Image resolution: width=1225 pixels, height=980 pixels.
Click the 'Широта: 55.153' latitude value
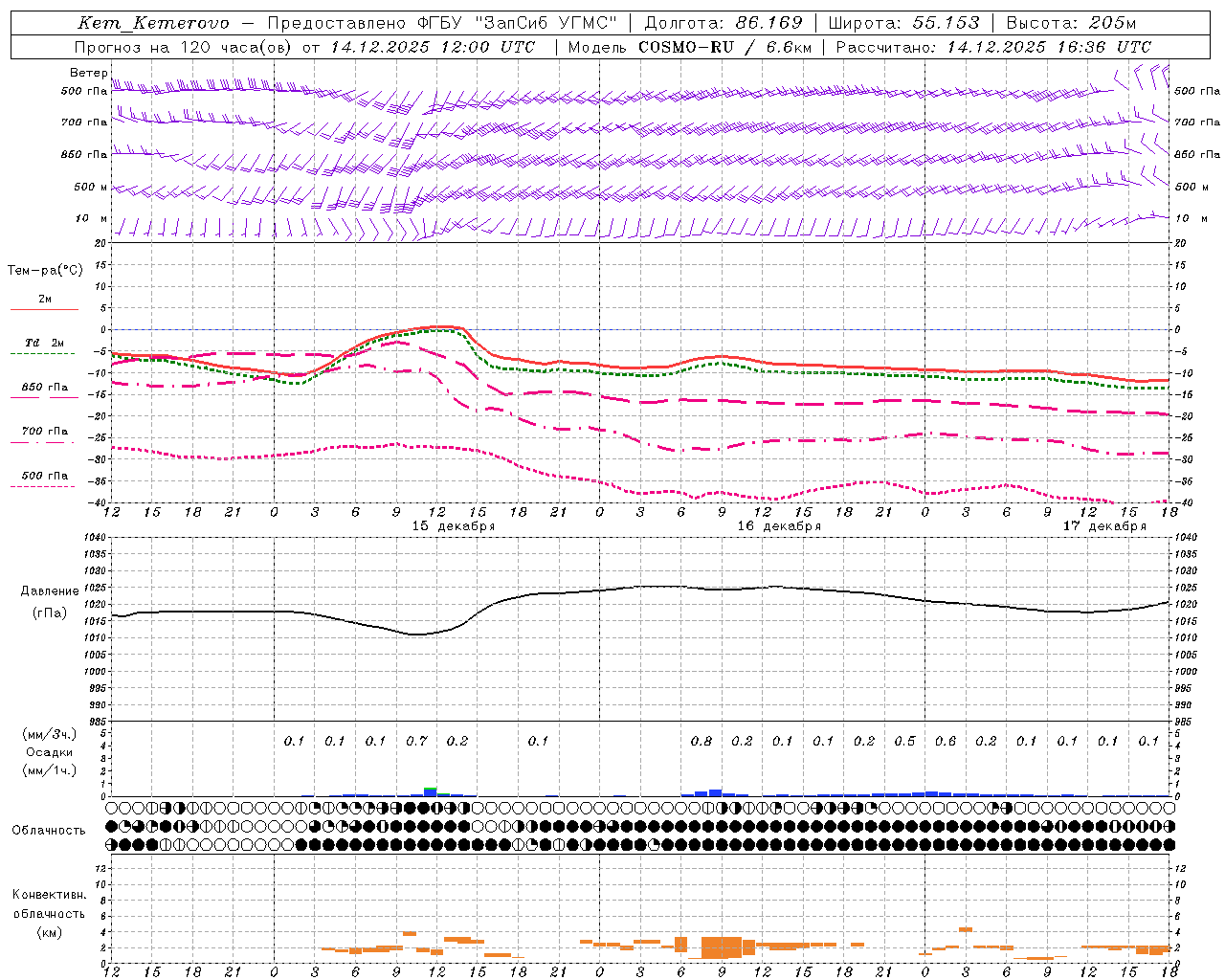tap(904, 23)
